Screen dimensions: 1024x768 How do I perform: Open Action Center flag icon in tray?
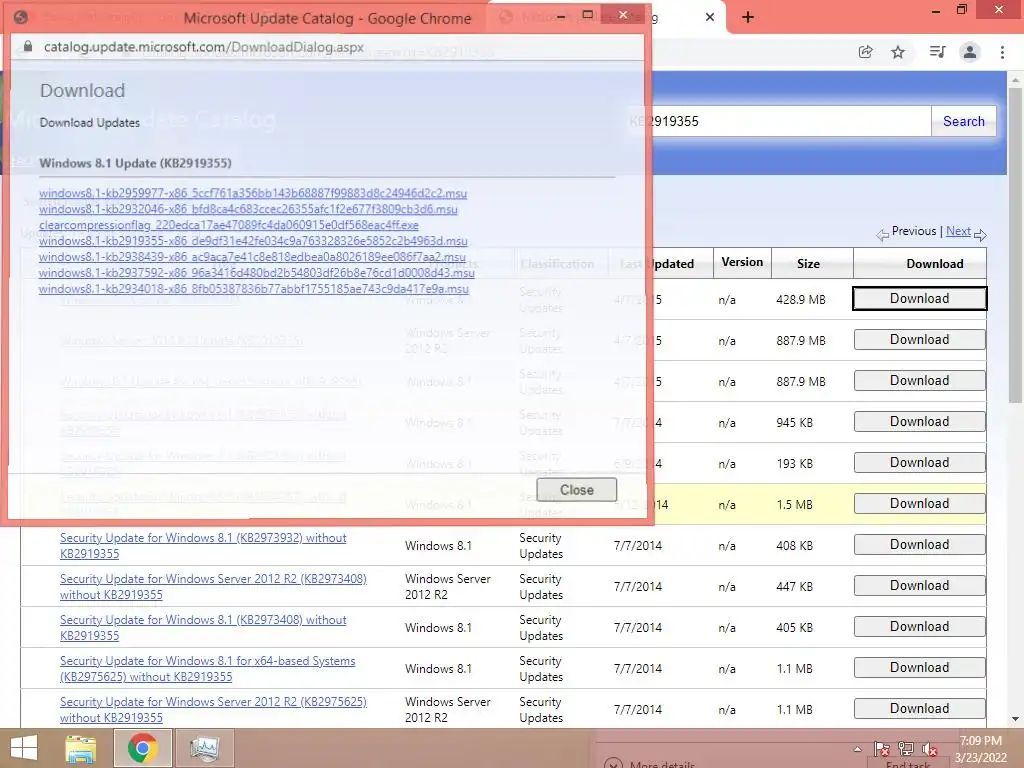coord(882,749)
